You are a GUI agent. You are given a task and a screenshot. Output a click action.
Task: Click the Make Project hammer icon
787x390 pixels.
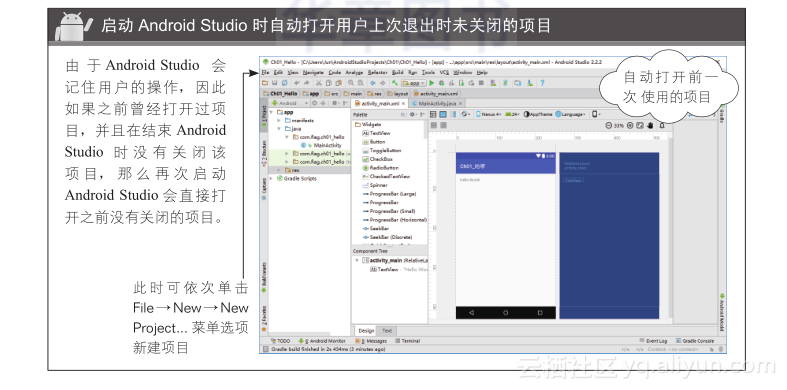(x=395, y=83)
